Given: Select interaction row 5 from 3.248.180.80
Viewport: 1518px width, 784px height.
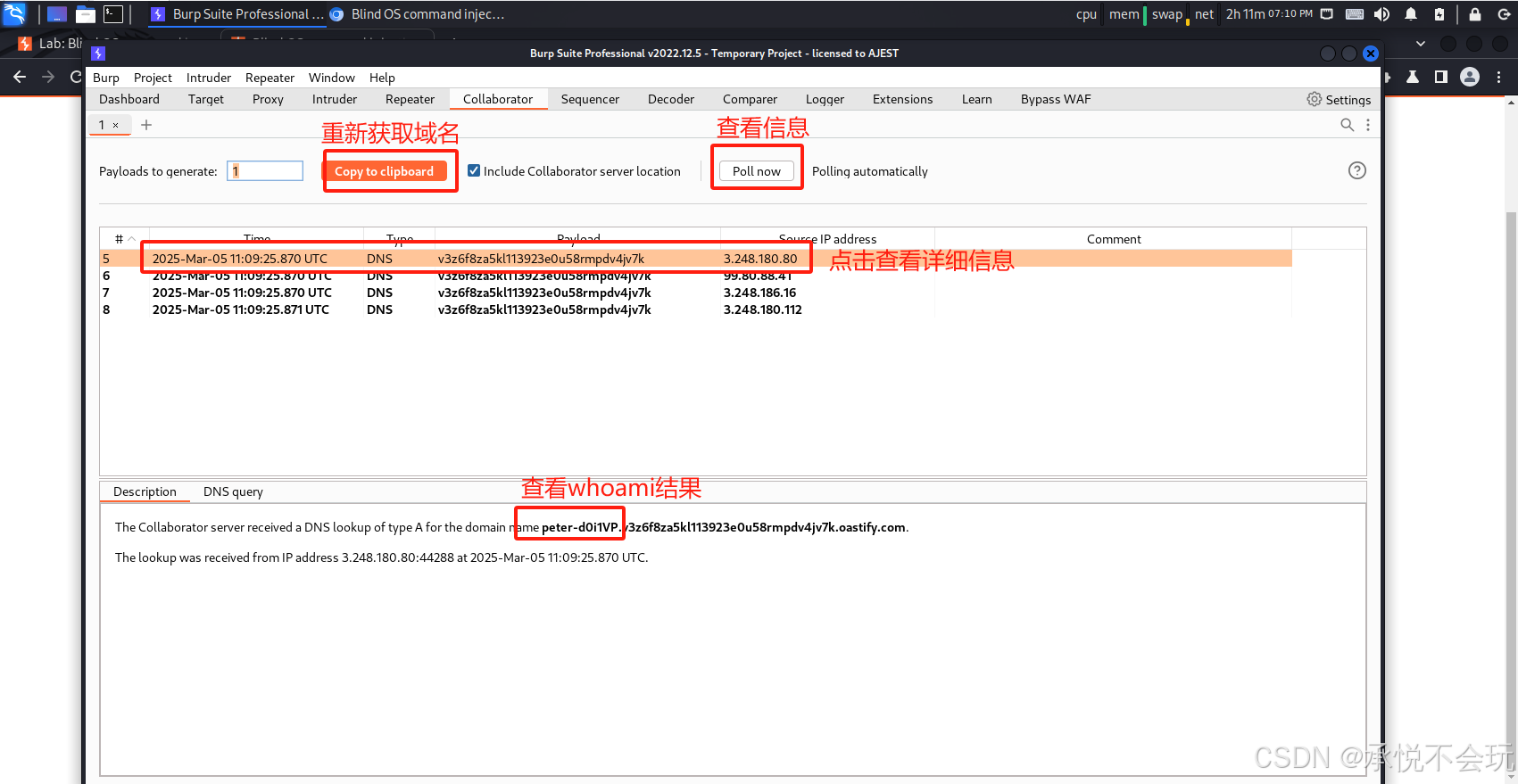Looking at the screenshot, I should point(696,259).
